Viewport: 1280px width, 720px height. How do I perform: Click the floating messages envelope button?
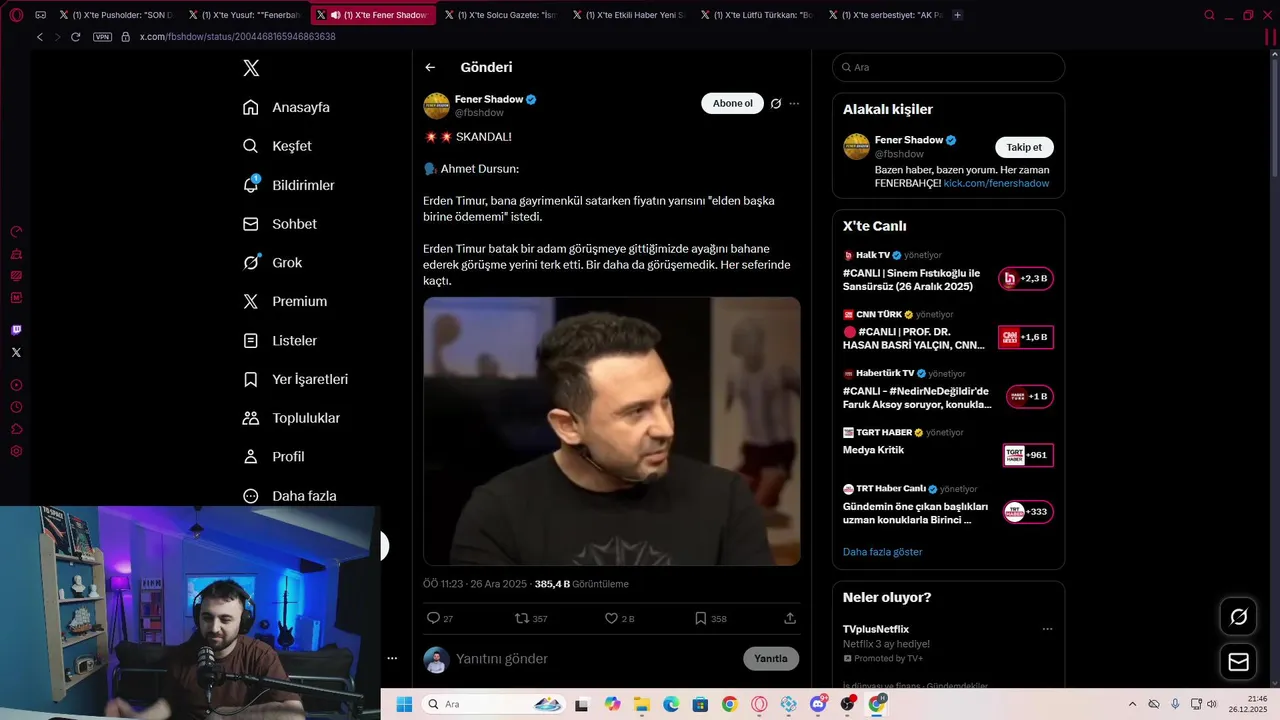(1238, 662)
